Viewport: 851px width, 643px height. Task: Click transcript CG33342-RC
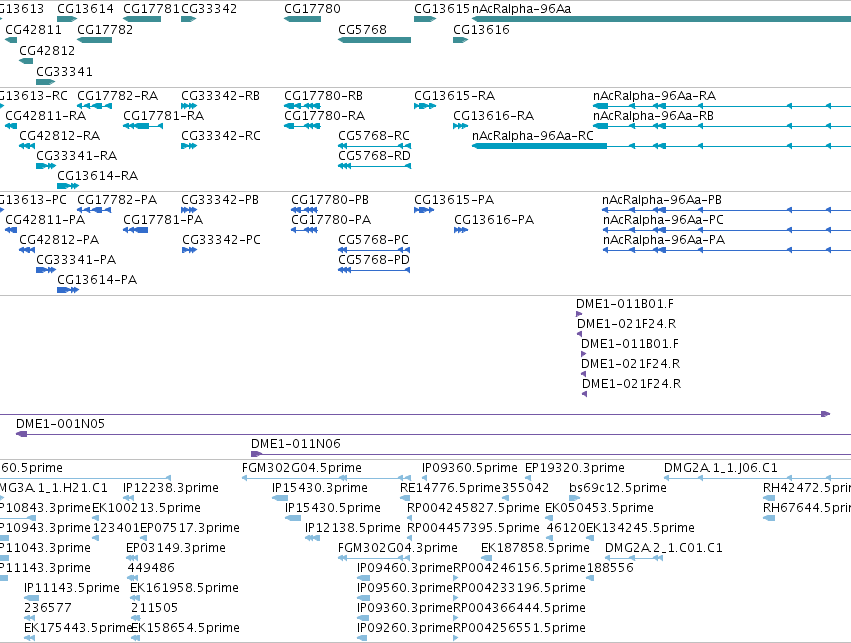coord(221,136)
